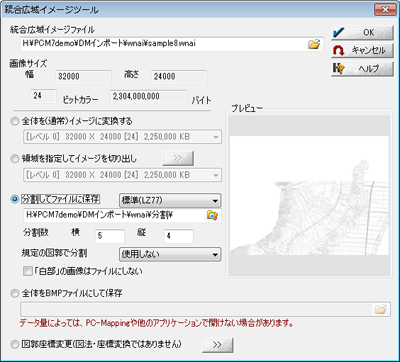Click the 縦 split count field
Screen dimensions: 400x362
(179, 236)
